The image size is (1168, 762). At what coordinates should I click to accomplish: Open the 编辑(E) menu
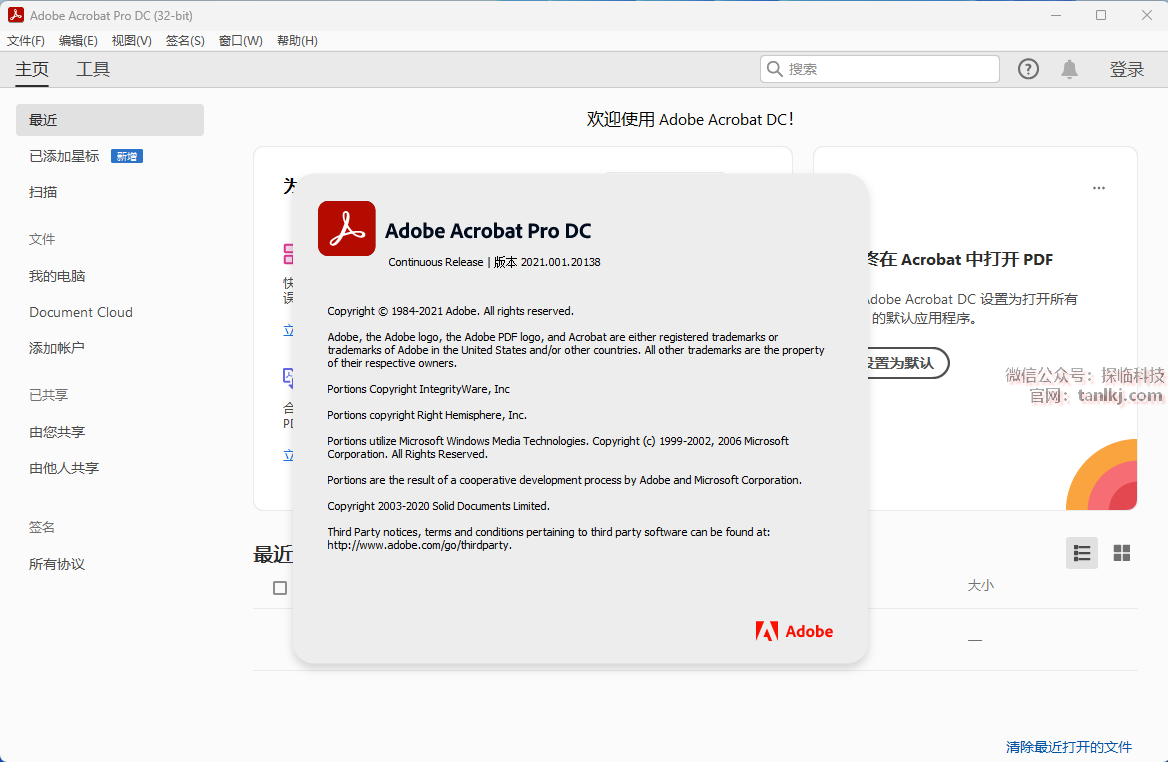(78, 40)
